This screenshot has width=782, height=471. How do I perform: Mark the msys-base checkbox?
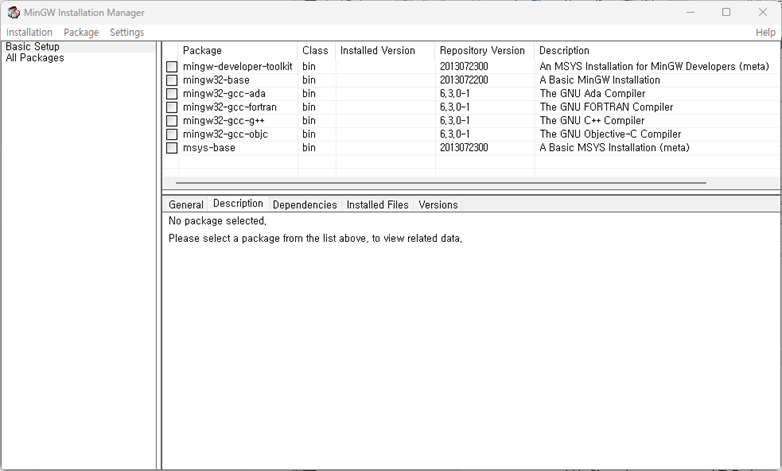[172, 148]
